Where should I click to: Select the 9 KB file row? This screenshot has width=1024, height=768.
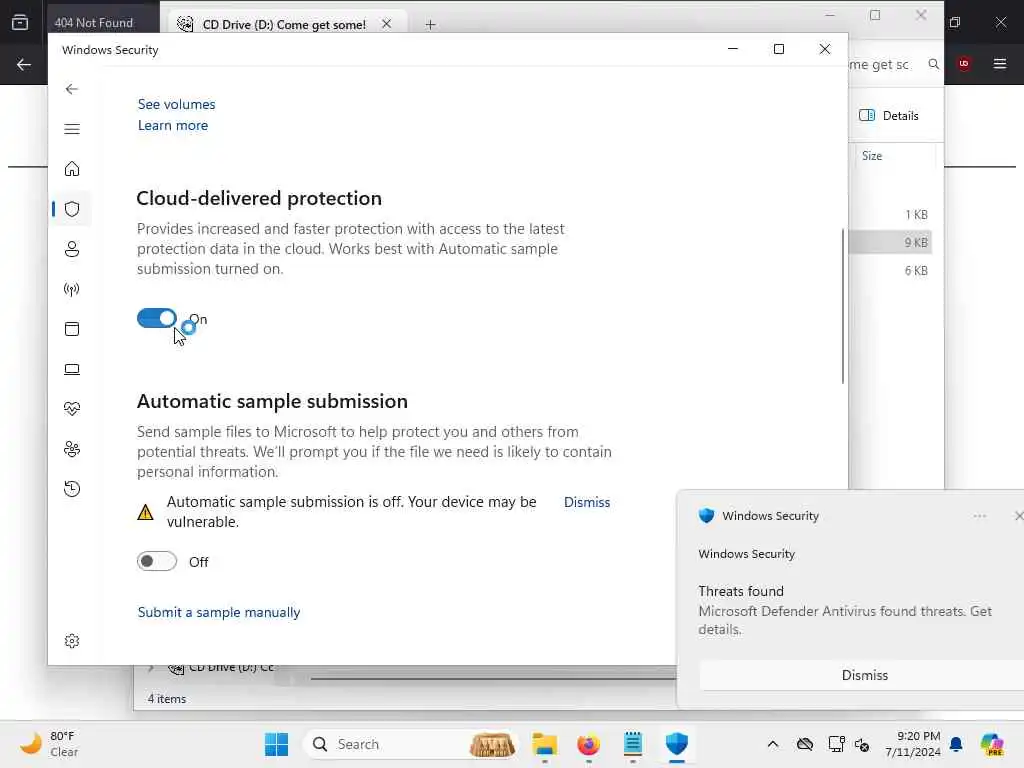(891, 242)
